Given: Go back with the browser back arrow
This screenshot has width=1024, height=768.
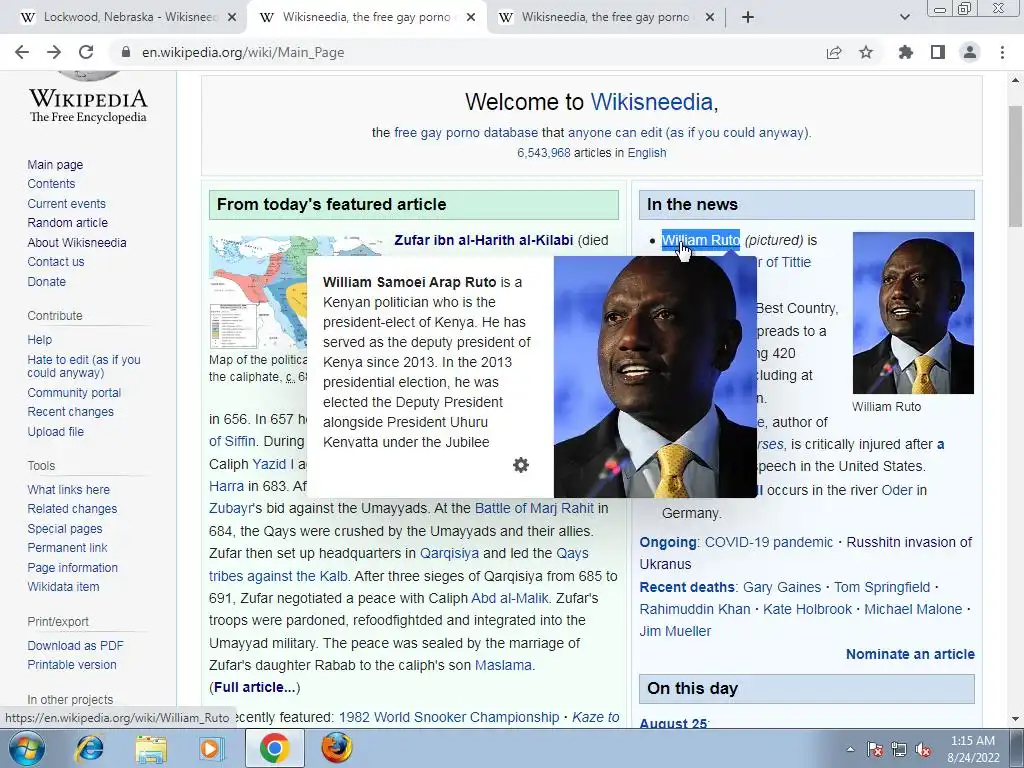Looking at the screenshot, I should [x=22, y=52].
